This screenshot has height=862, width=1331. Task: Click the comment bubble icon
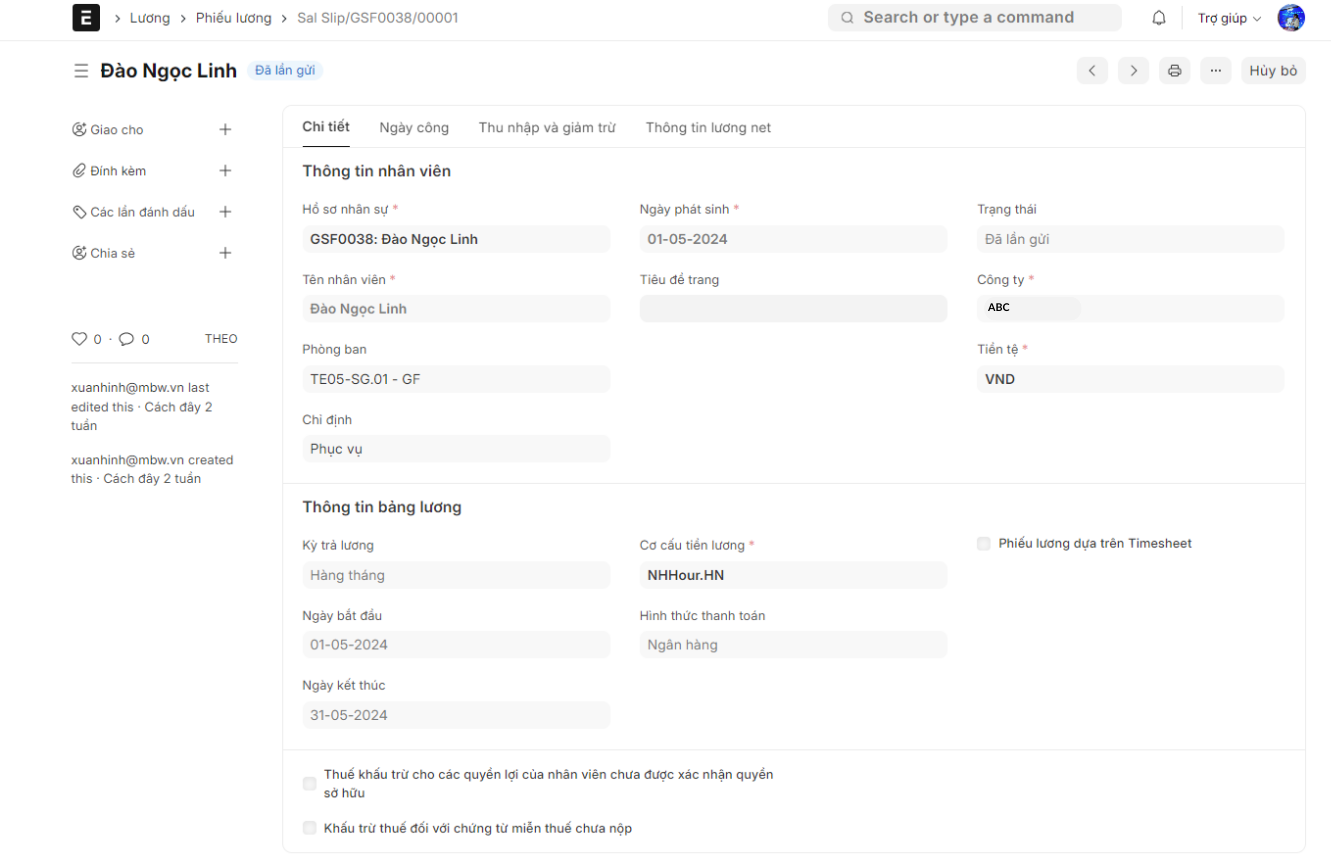click(x=127, y=339)
